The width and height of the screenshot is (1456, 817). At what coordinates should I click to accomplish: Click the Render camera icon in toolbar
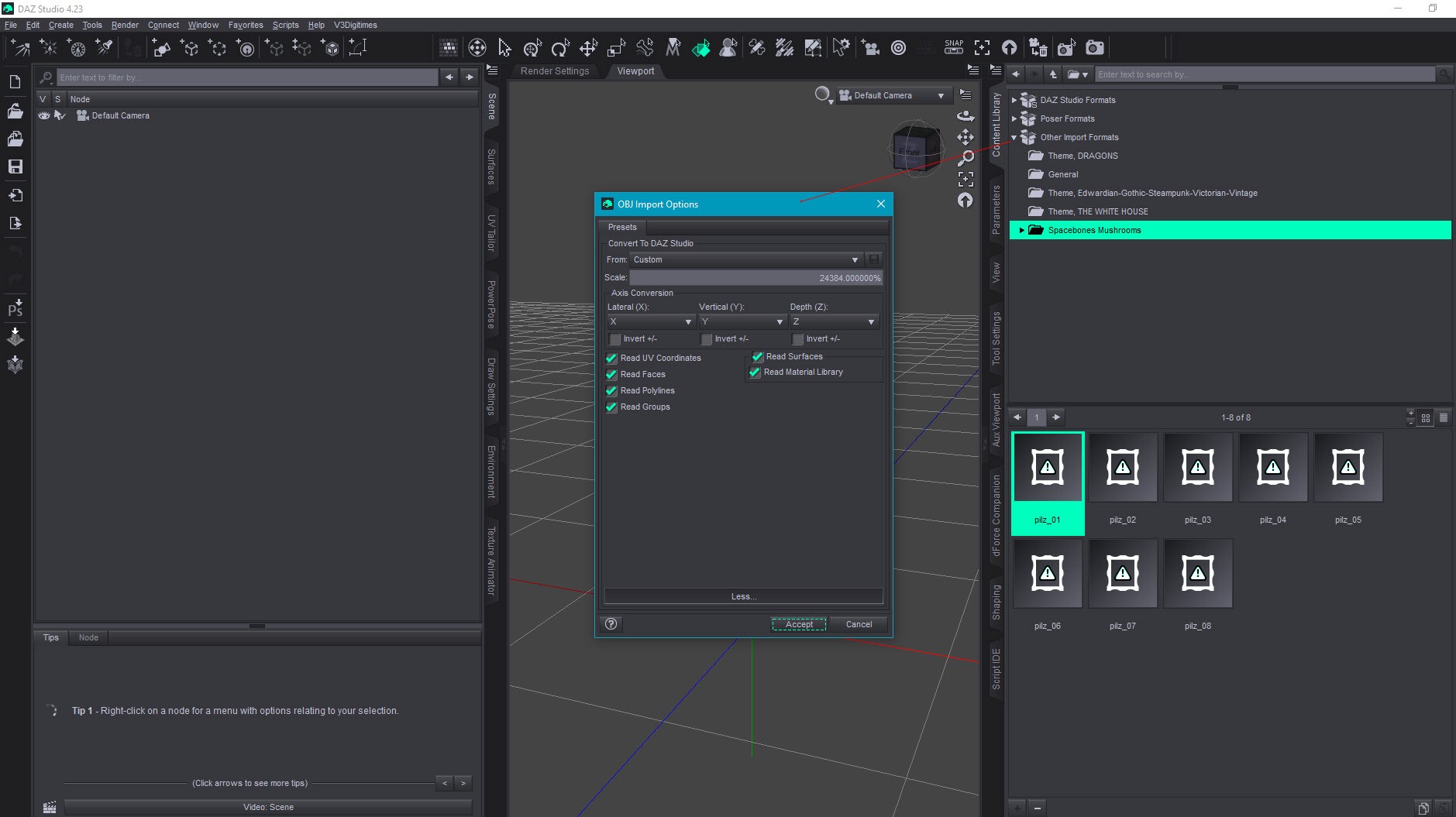pos(1094,48)
